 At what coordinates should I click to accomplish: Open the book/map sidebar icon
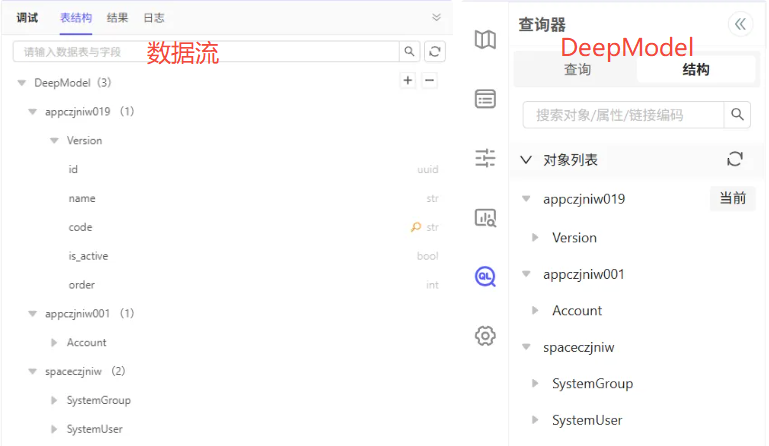tap(485, 40)
